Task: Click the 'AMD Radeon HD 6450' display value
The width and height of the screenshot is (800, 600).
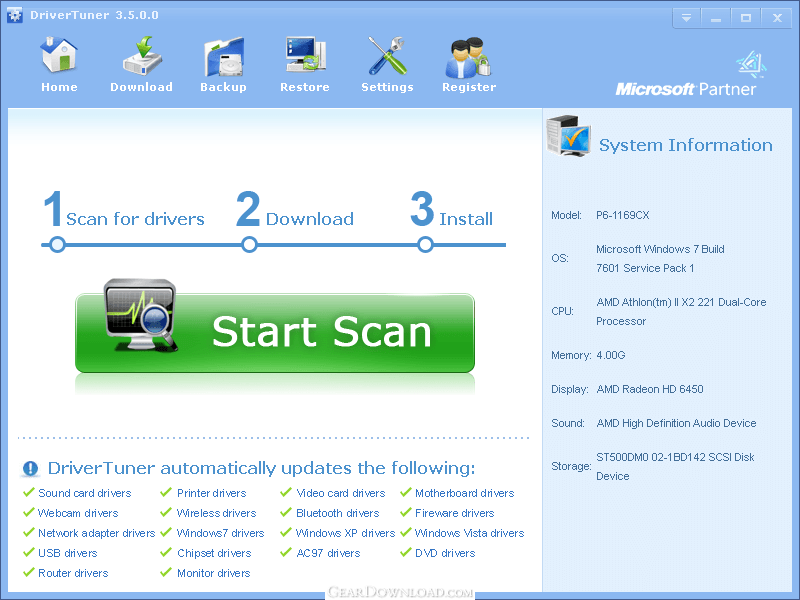Action: pos(649,389)
